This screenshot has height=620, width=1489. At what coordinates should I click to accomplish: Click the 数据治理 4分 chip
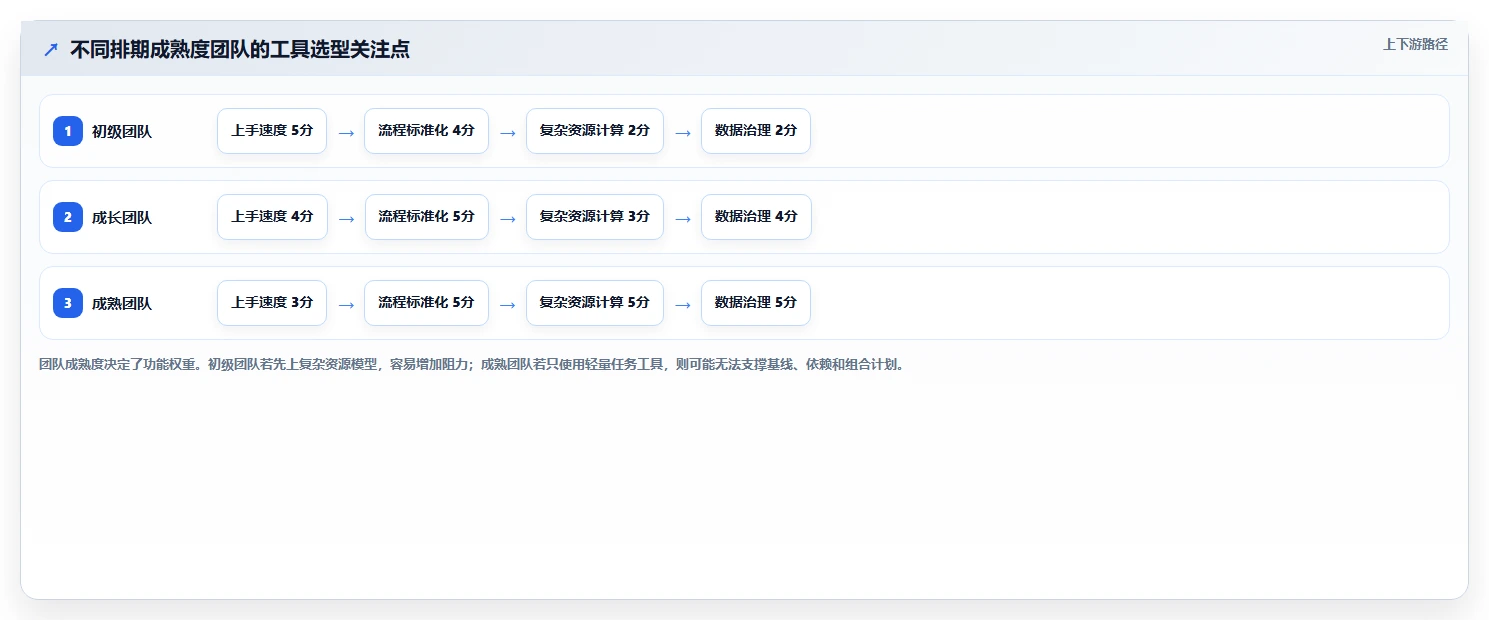point(756,217)
